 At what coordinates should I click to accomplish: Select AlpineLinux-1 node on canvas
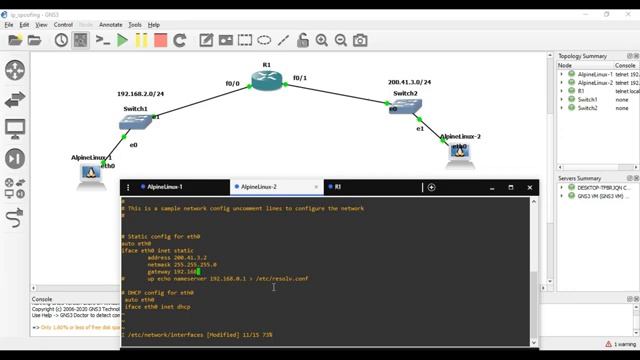pos(91,176)
